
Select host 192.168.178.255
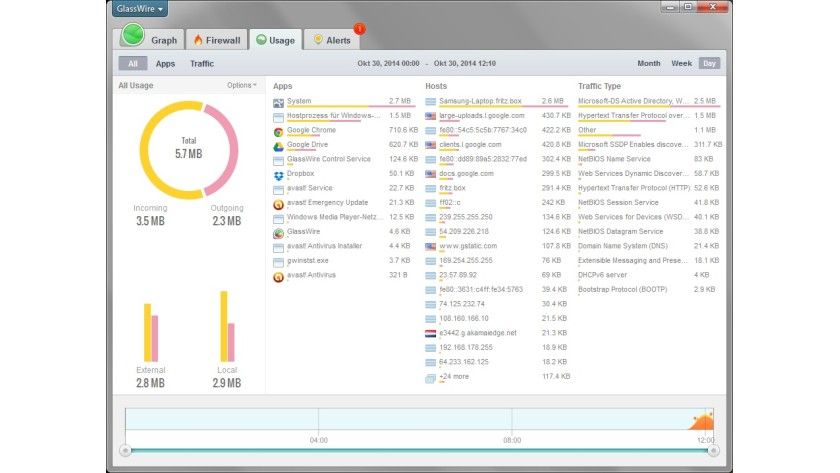pos(466,347)
